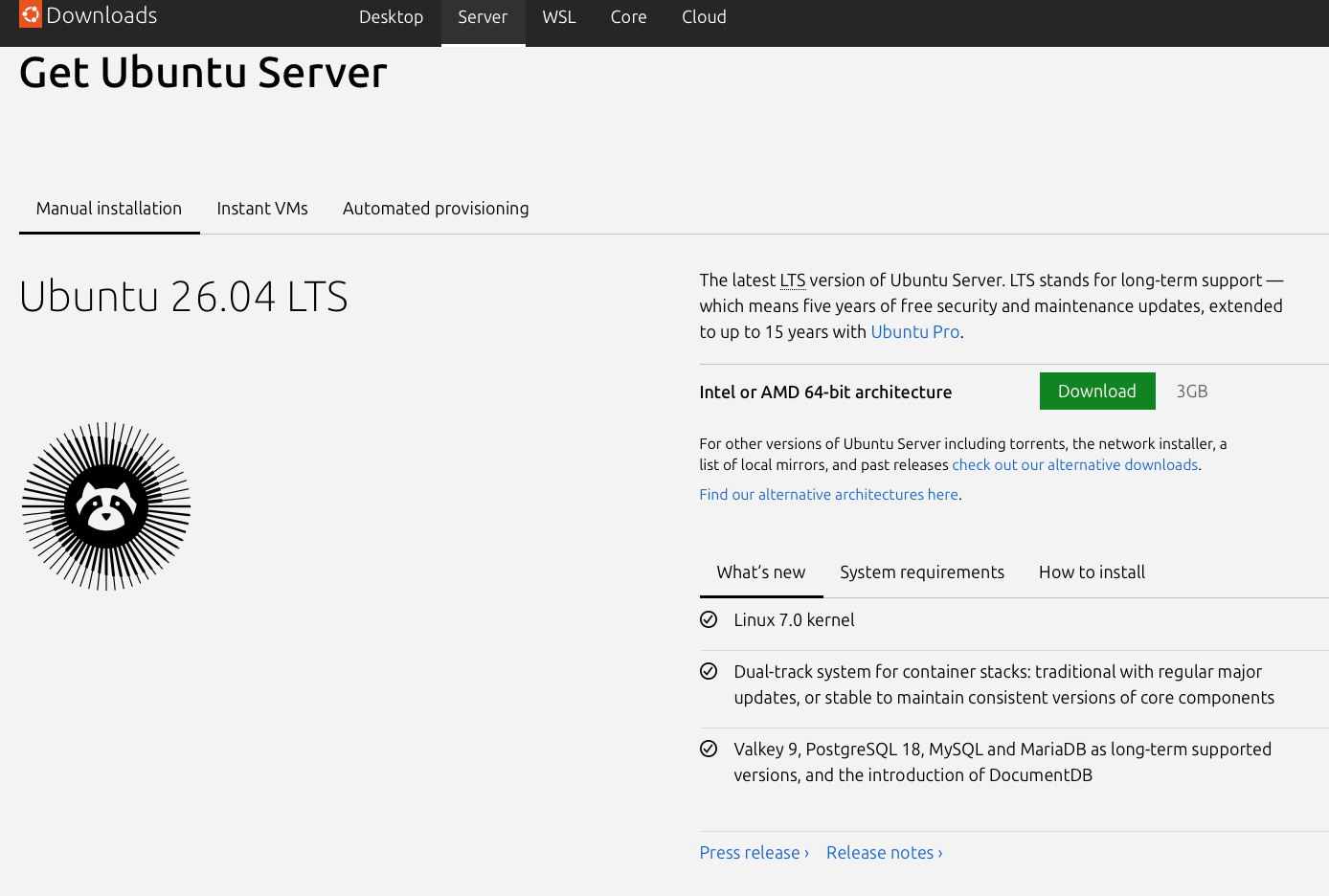Open the Desktop downloads tab
The width and height of the screenshot is (1329, 896).
click(x=391, y=17)
